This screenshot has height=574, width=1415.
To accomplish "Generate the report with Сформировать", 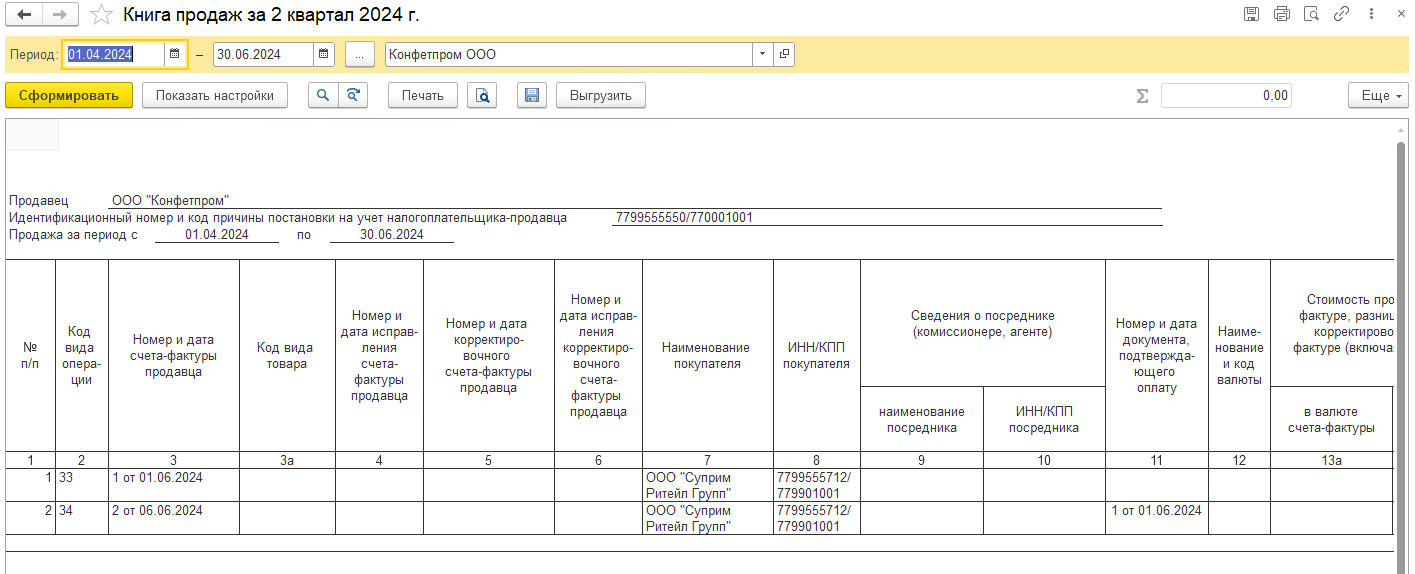I will (69, 95).
